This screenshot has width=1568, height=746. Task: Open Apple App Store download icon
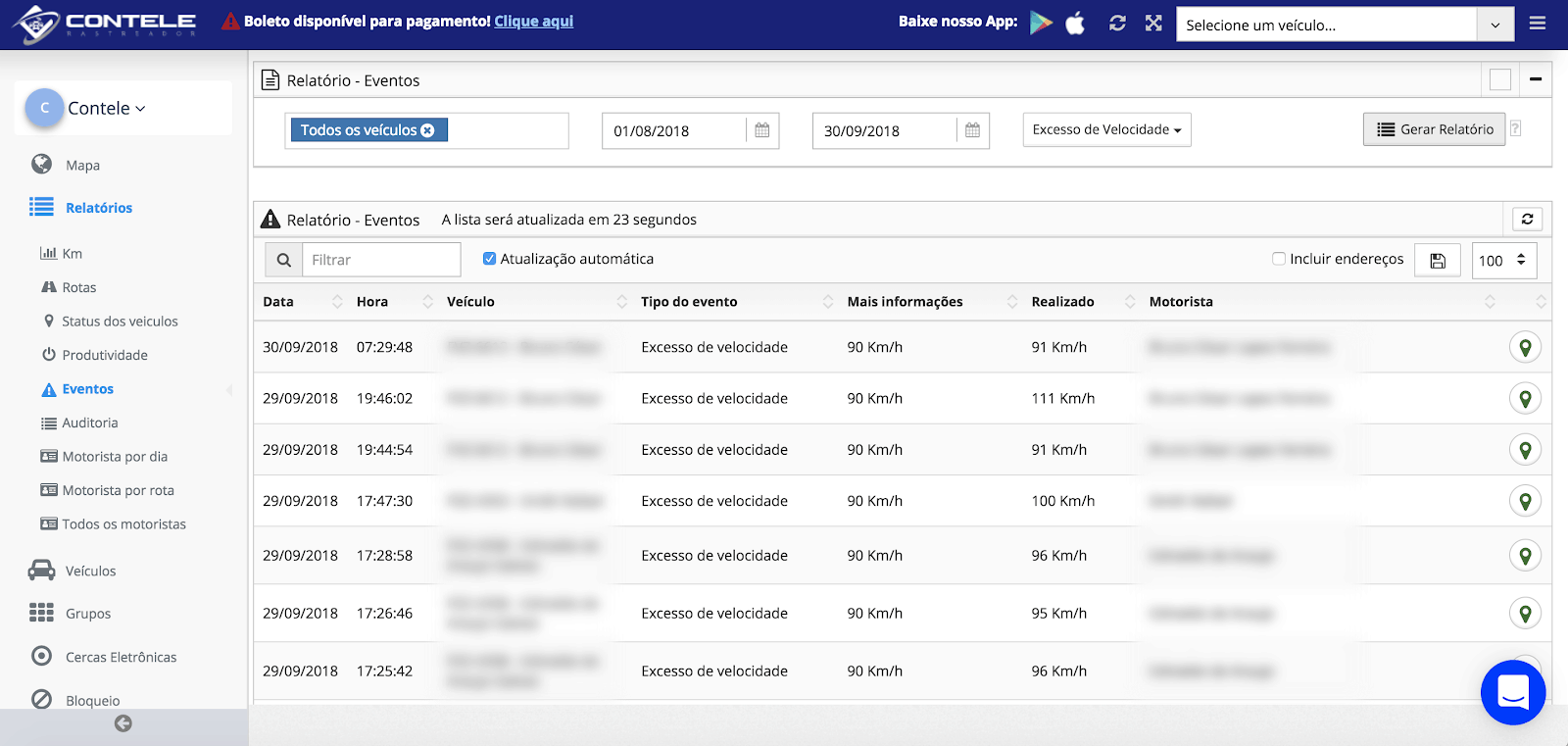(x=1075, y=23)
